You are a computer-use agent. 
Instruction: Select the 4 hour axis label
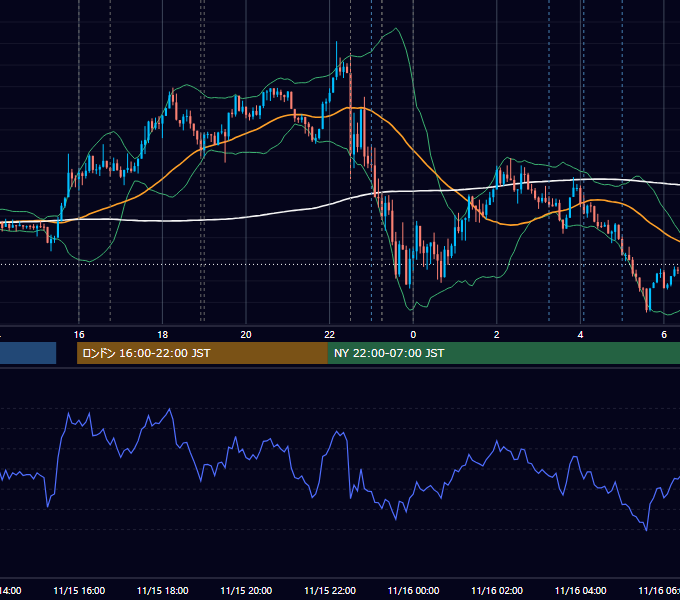click(580, 335)
